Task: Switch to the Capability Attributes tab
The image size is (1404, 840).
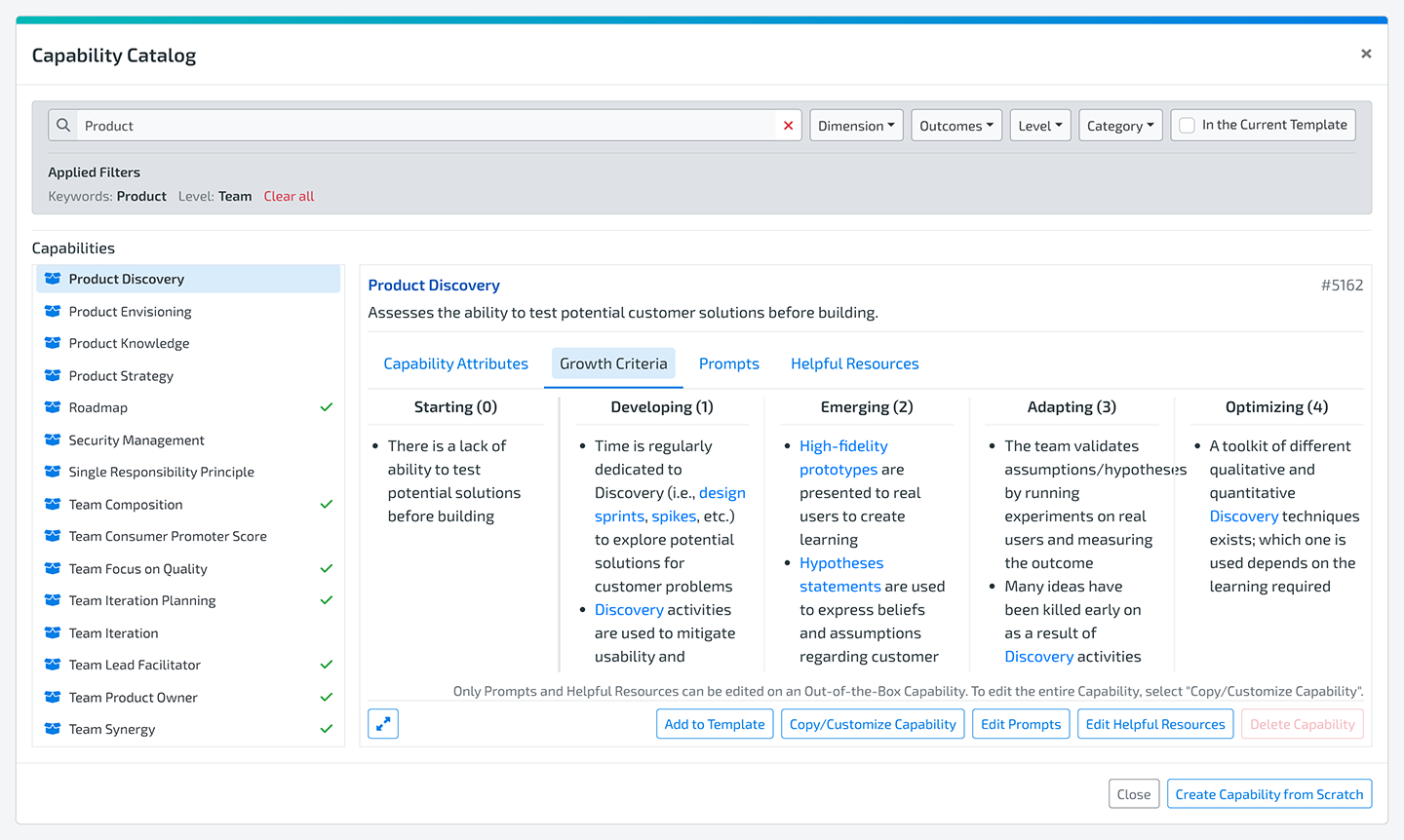Action: coord(455,363)
